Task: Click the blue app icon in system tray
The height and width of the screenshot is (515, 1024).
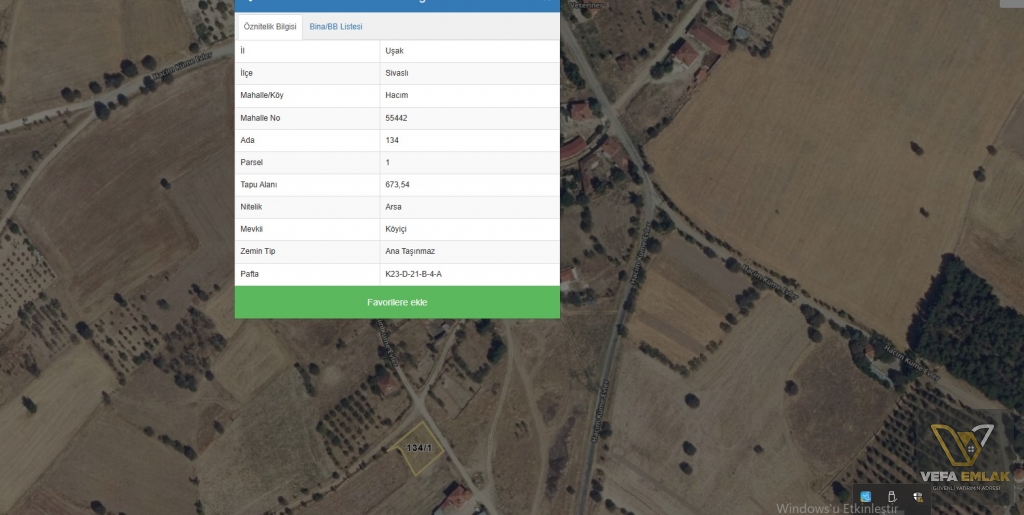Action: click(x=865, y=497)
